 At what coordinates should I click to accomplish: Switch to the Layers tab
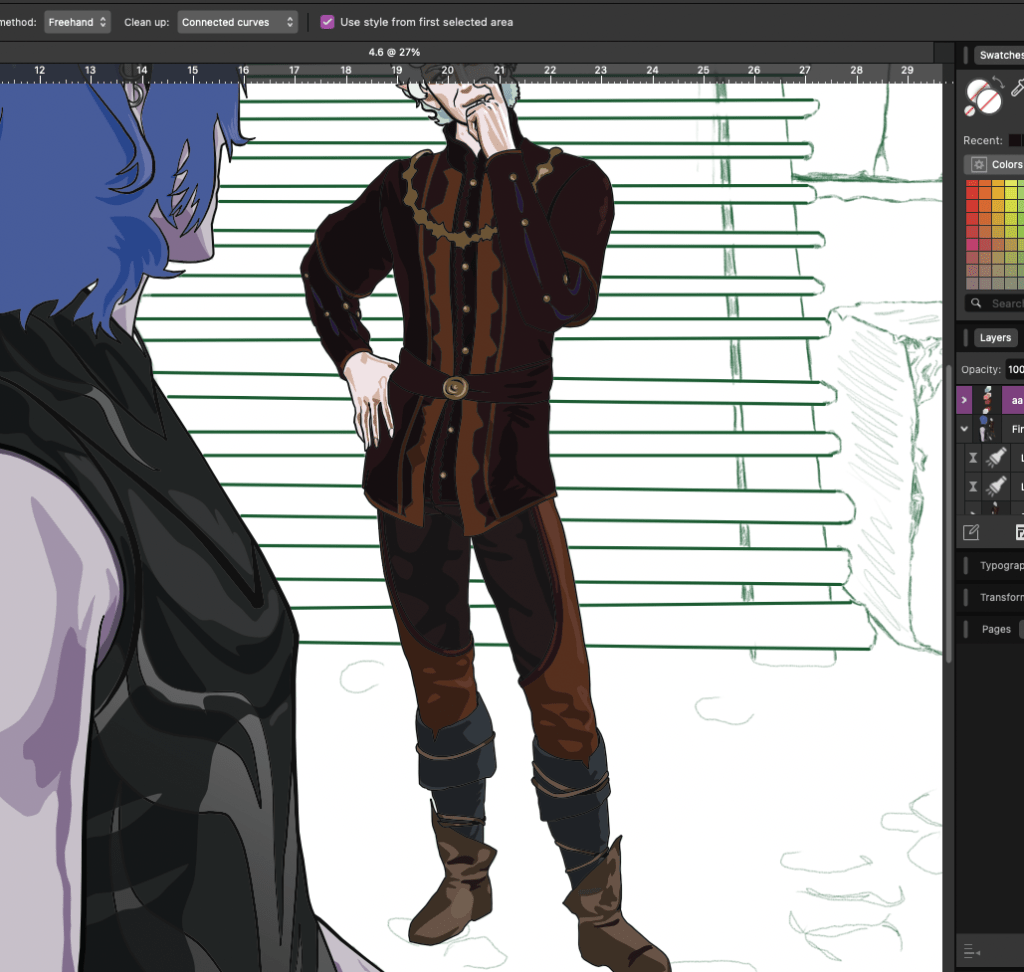[994, 338]
